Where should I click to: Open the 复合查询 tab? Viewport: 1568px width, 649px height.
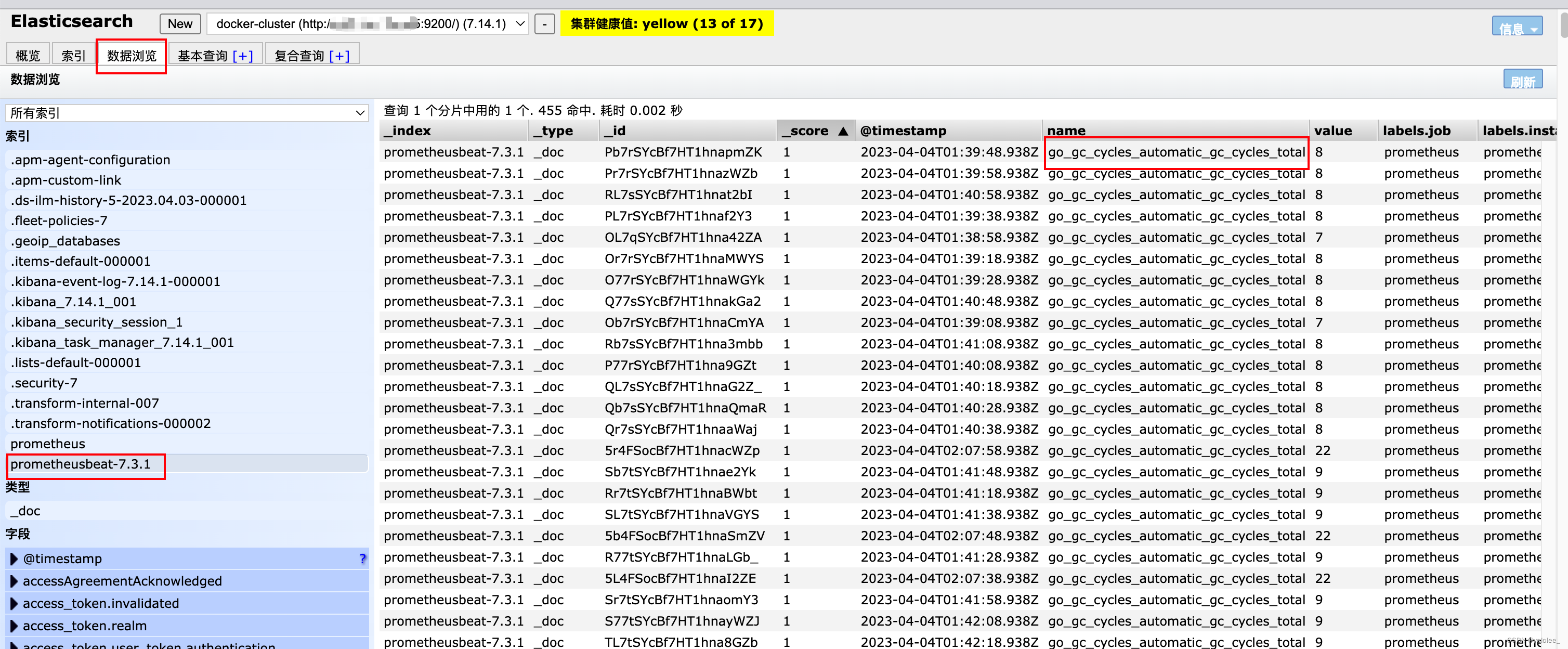pyautogui.click(x=299, y=56)
